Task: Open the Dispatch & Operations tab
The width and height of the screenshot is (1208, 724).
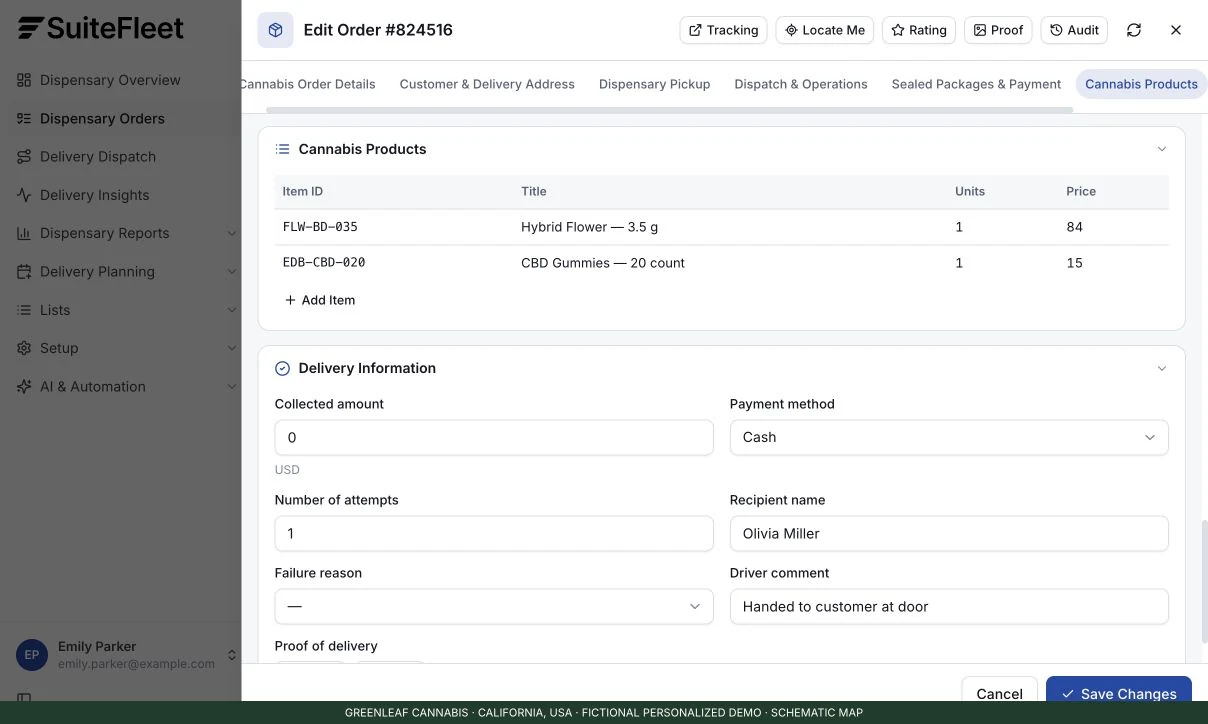Action: point(801,84)
